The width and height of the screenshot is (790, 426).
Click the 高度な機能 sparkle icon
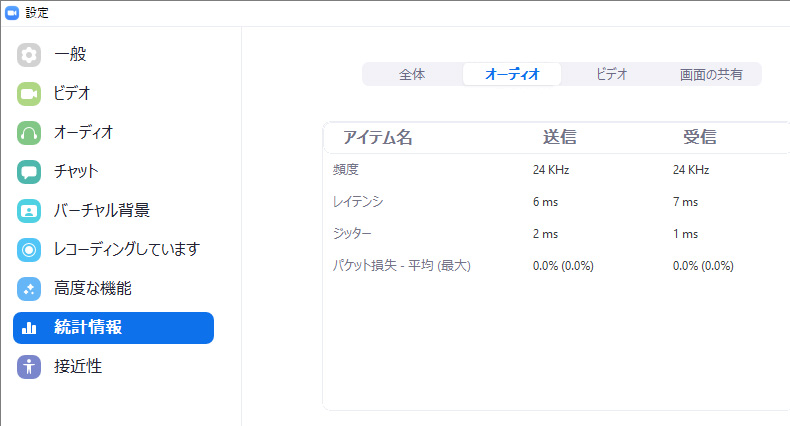click(29, 288)
